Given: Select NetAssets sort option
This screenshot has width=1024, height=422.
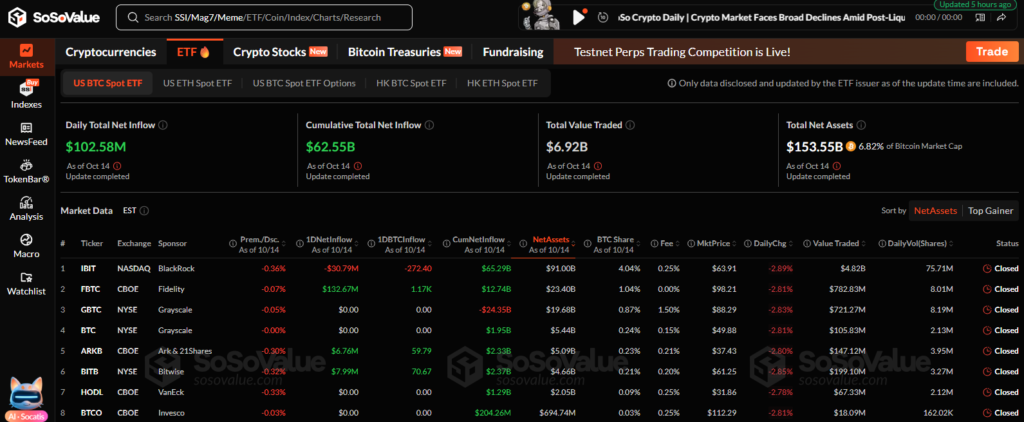Looking at the screenshot, I should (934, 211).
